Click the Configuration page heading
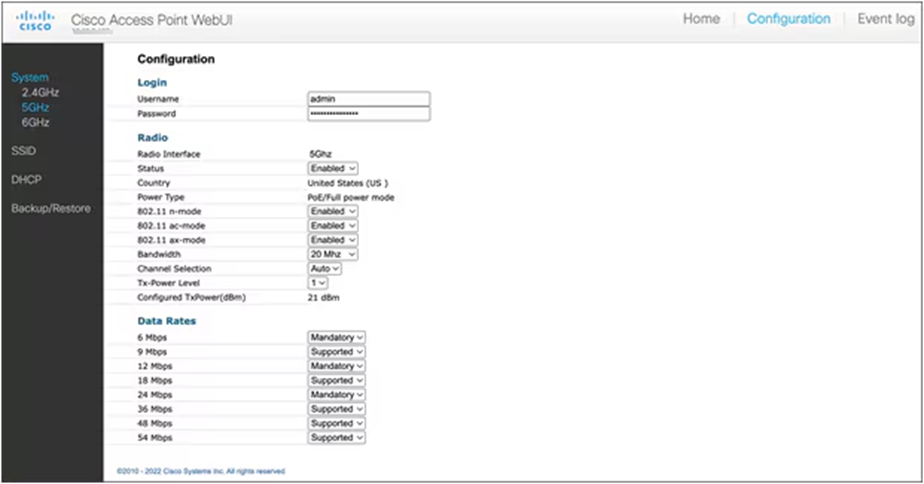 point(176,59)
